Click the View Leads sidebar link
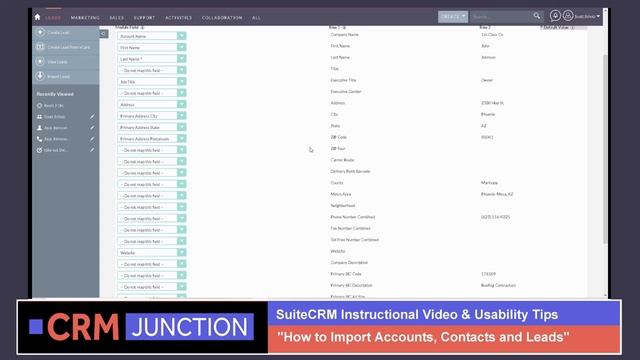Screen dimensions: 640x360 [58, 62]
